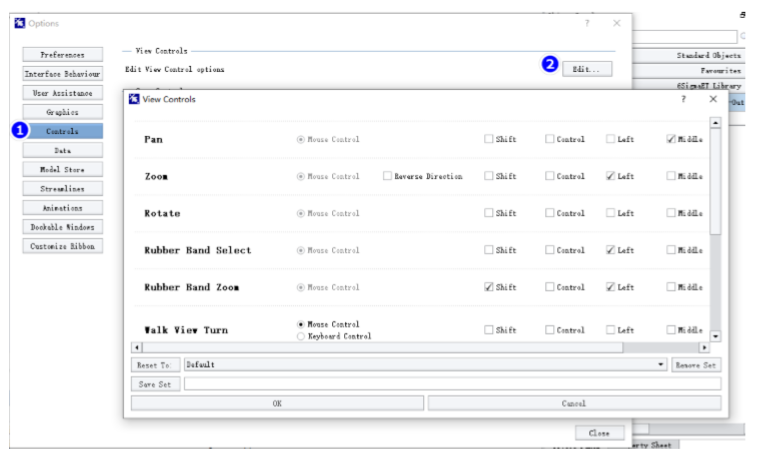Select the Streamlines category
Viewport: 759px width, 453px height.
[x=62, y=188]
